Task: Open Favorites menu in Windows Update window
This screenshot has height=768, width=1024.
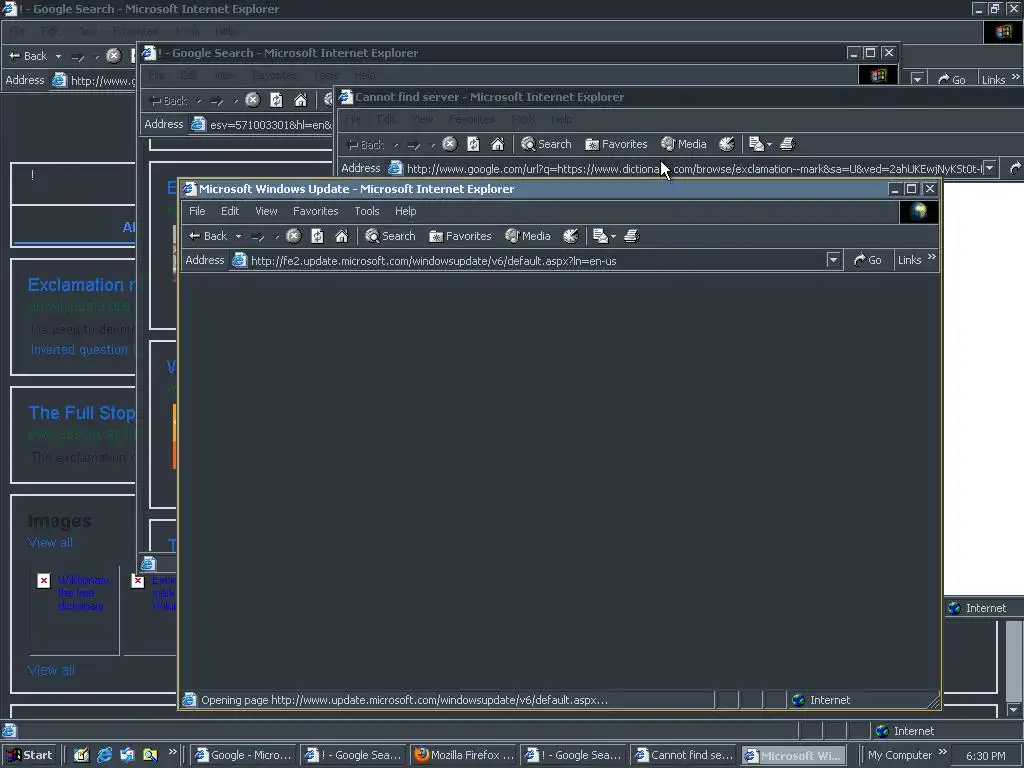Action: tap(315, 211)
